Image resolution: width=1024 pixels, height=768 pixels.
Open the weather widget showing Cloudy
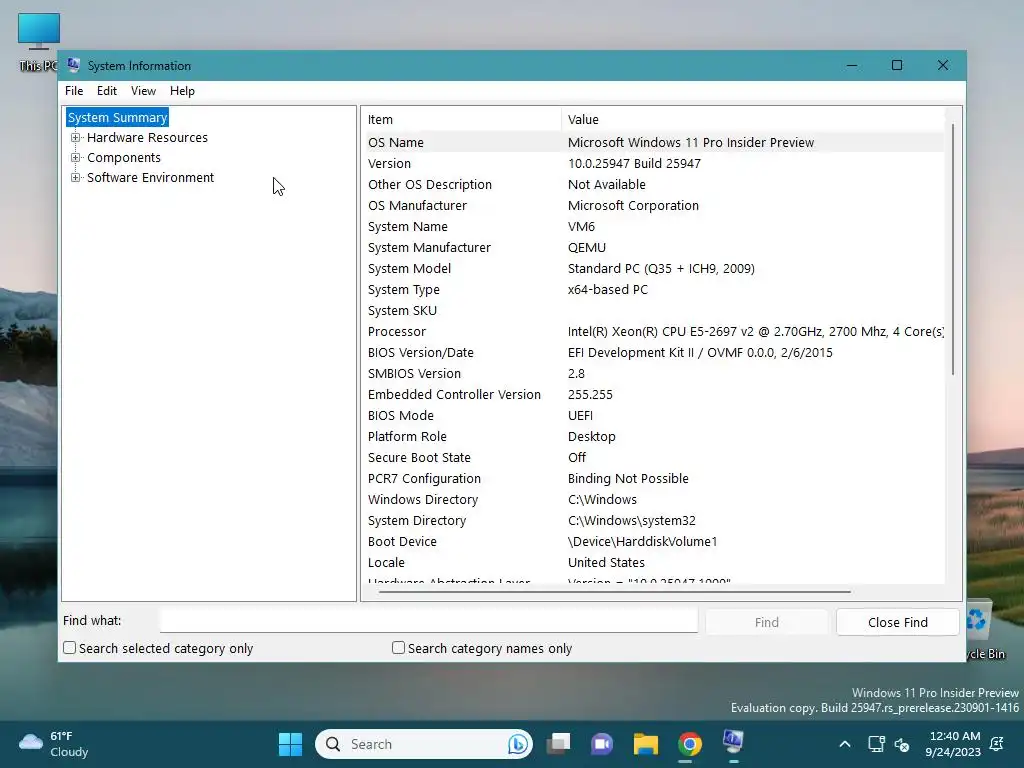point(54,744)
